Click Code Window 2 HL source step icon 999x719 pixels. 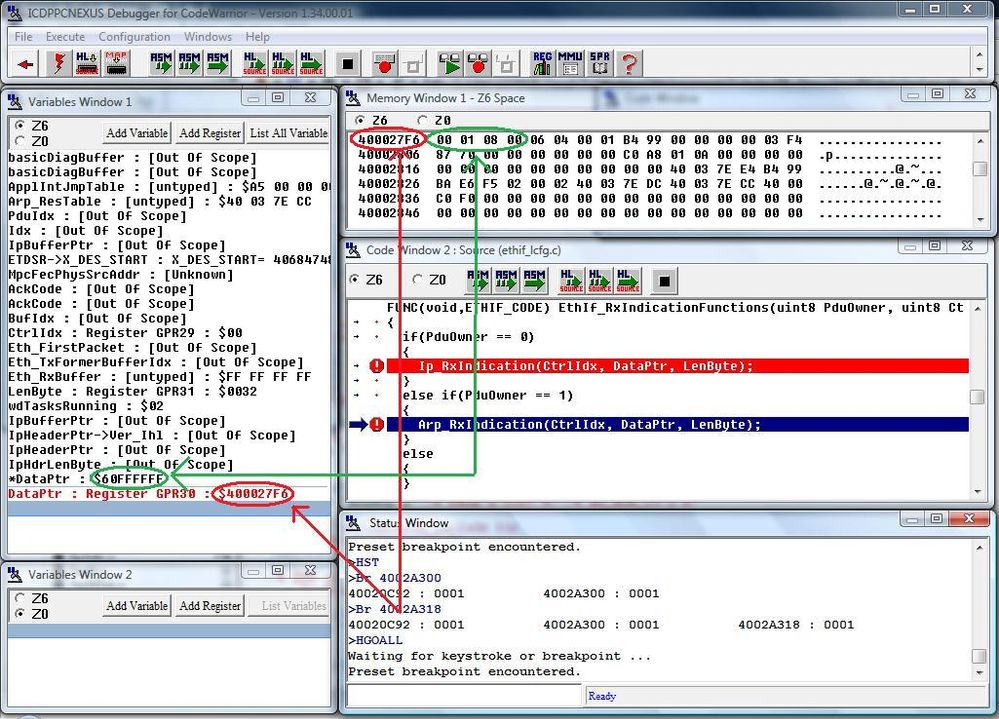pos(571,280)
